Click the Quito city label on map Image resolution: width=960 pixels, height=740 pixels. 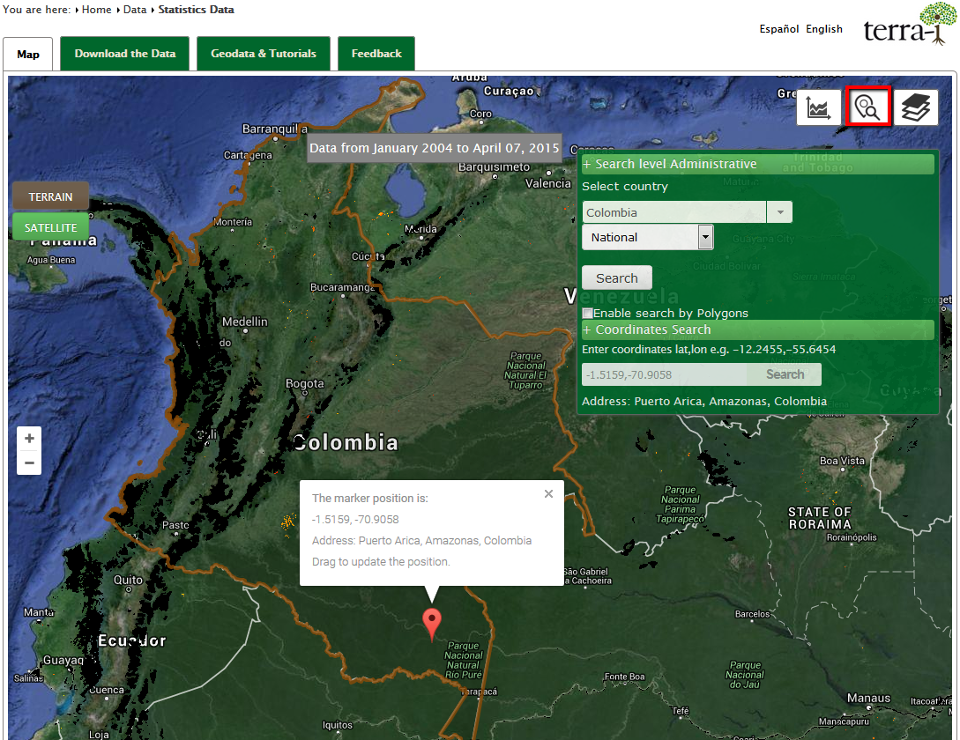click(128, 580)
